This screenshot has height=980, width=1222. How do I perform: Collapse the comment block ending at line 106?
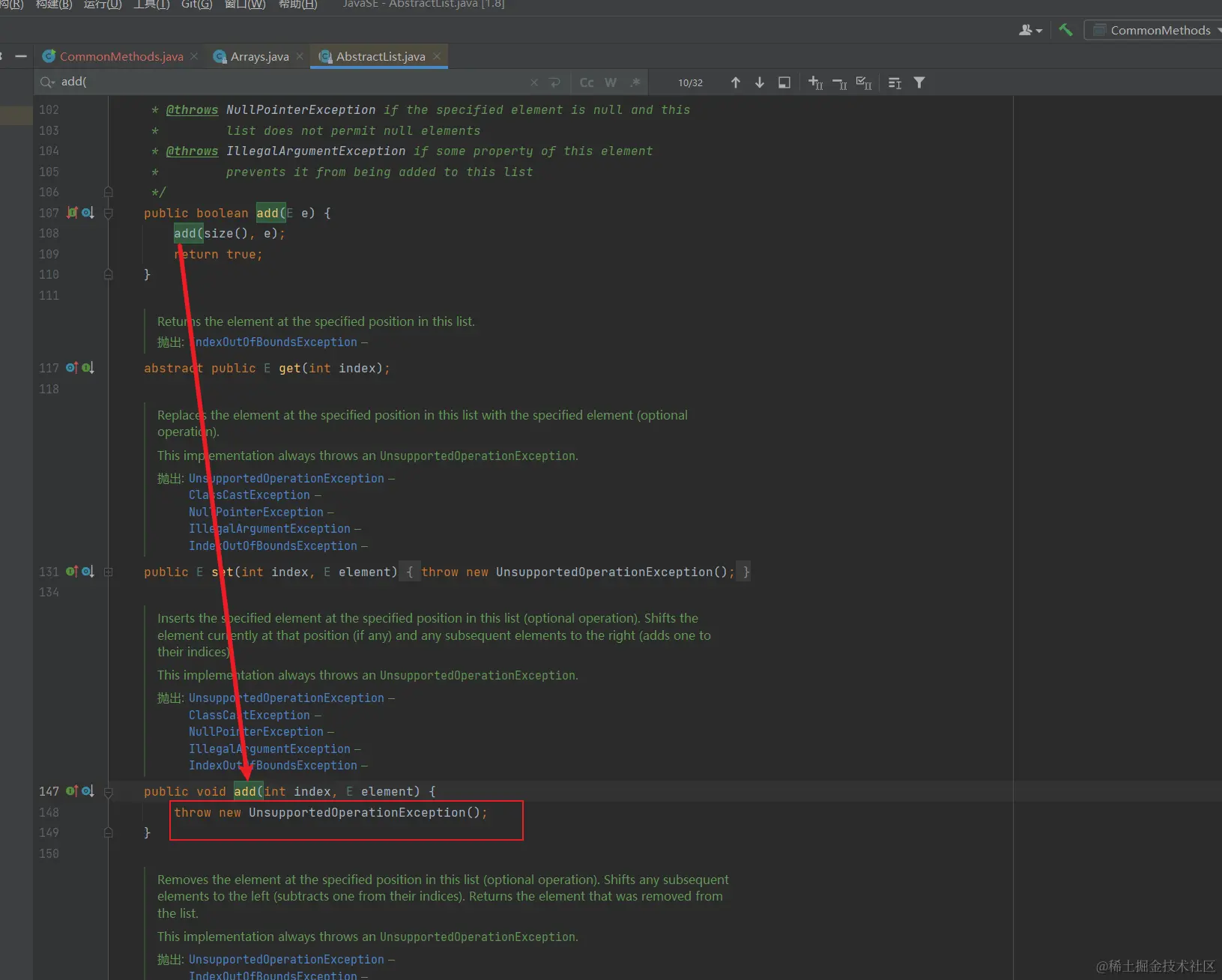point(108,193)
